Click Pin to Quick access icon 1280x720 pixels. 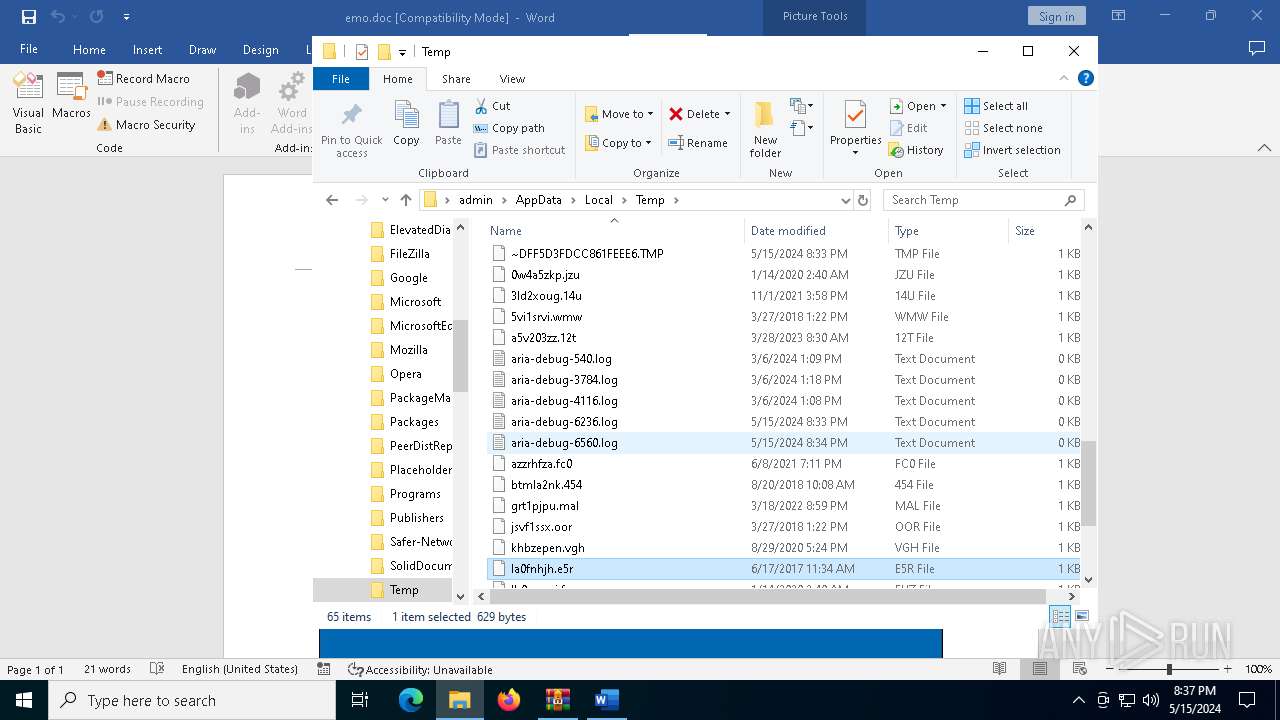pos(351,129)
